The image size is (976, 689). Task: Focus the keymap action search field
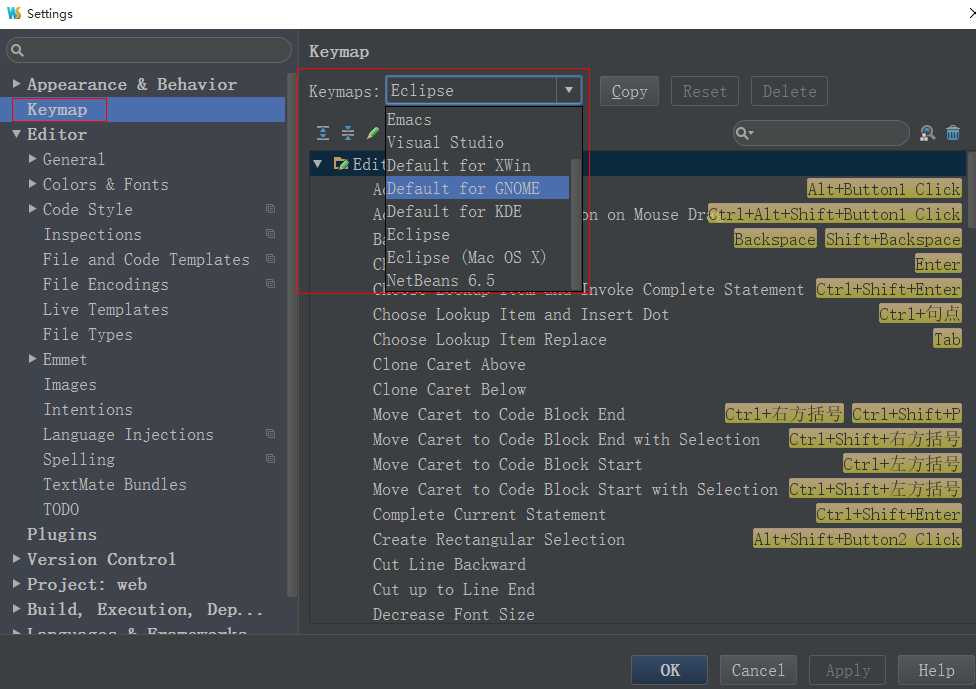coord(820,133)
